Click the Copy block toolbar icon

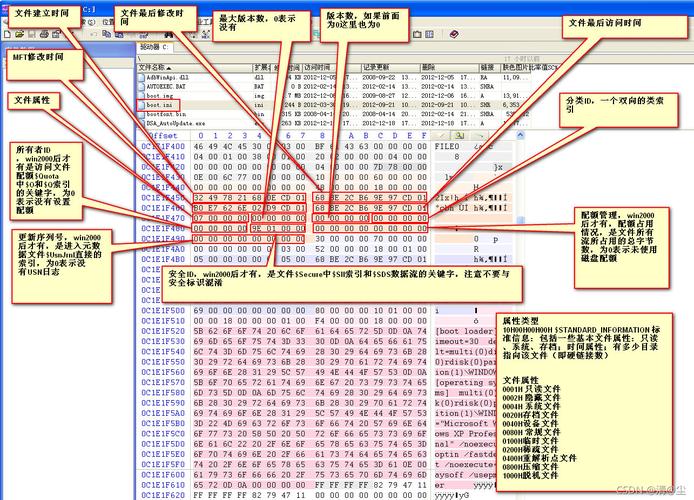[106, 34]
